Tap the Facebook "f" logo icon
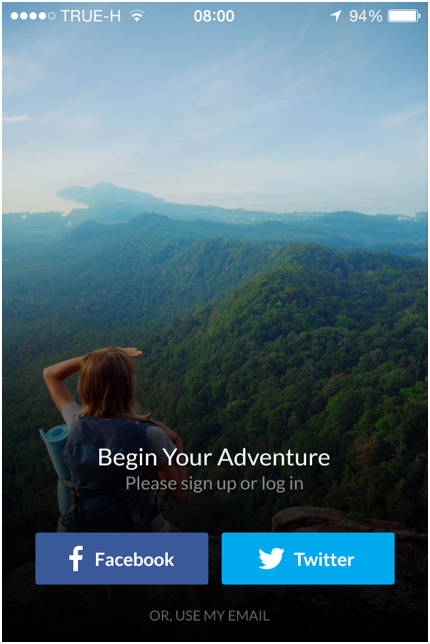This screenshot has height=644, width=430. pos(76,559)
